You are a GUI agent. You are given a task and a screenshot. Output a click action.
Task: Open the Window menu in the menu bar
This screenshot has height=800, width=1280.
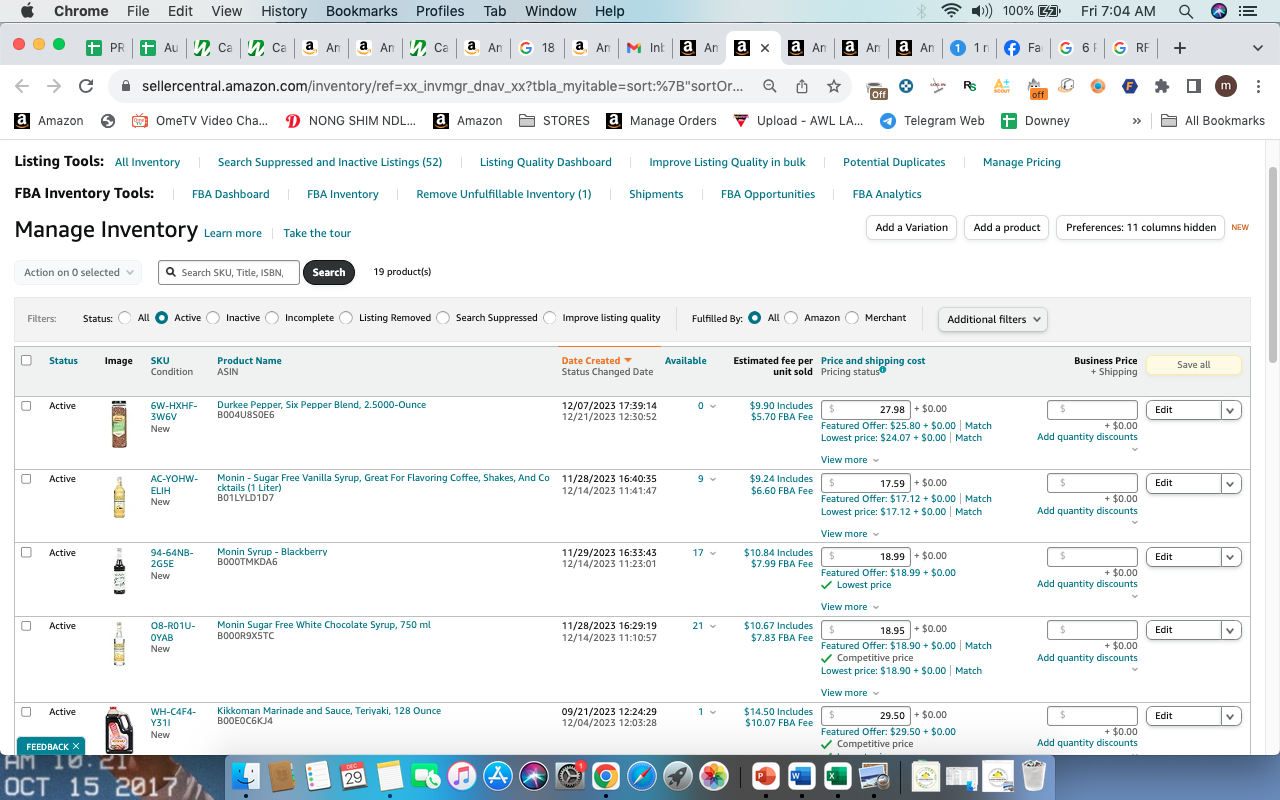click(550, 12)
